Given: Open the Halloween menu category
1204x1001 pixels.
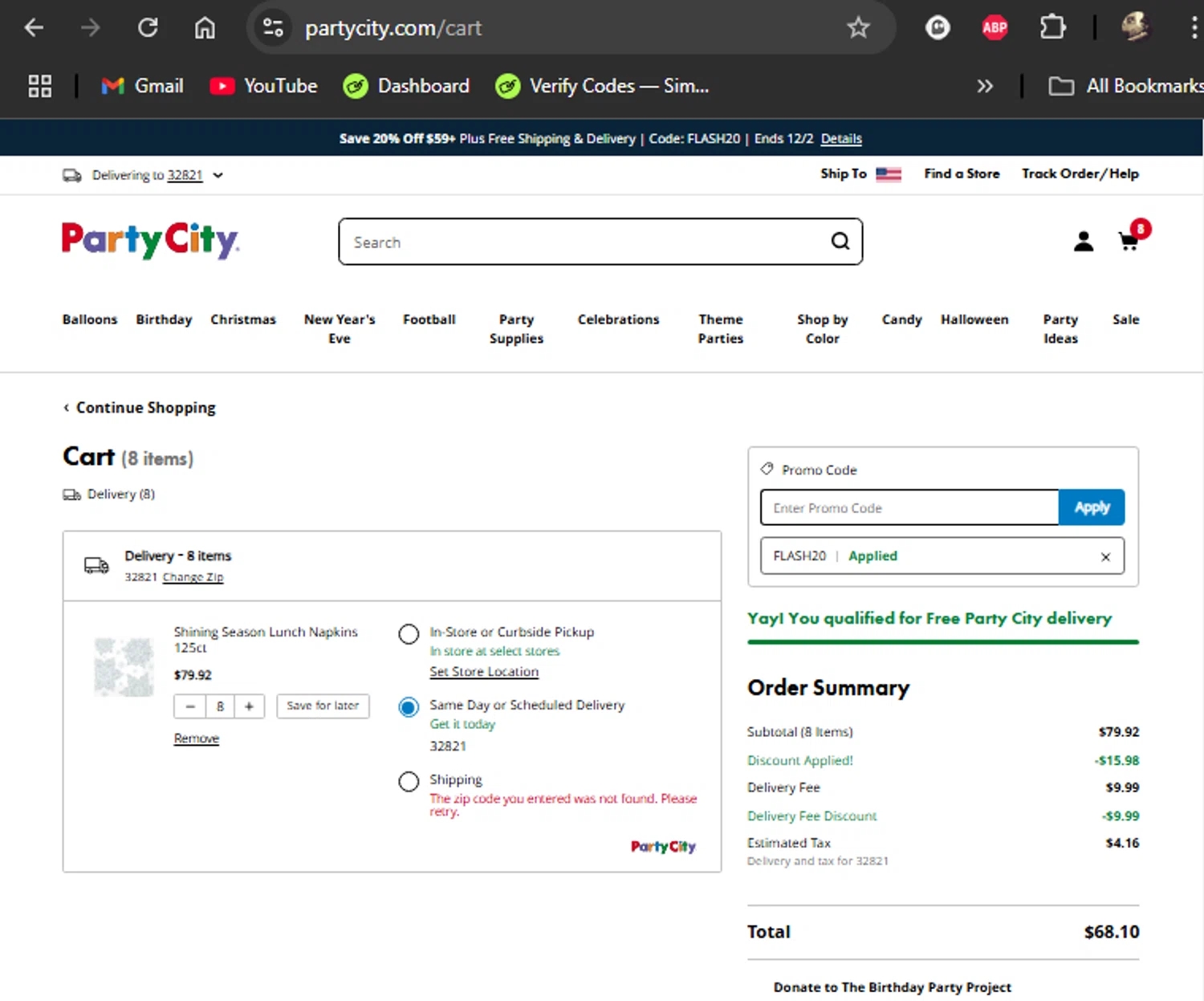Looking at the screenshot, I should pos(974,319).
